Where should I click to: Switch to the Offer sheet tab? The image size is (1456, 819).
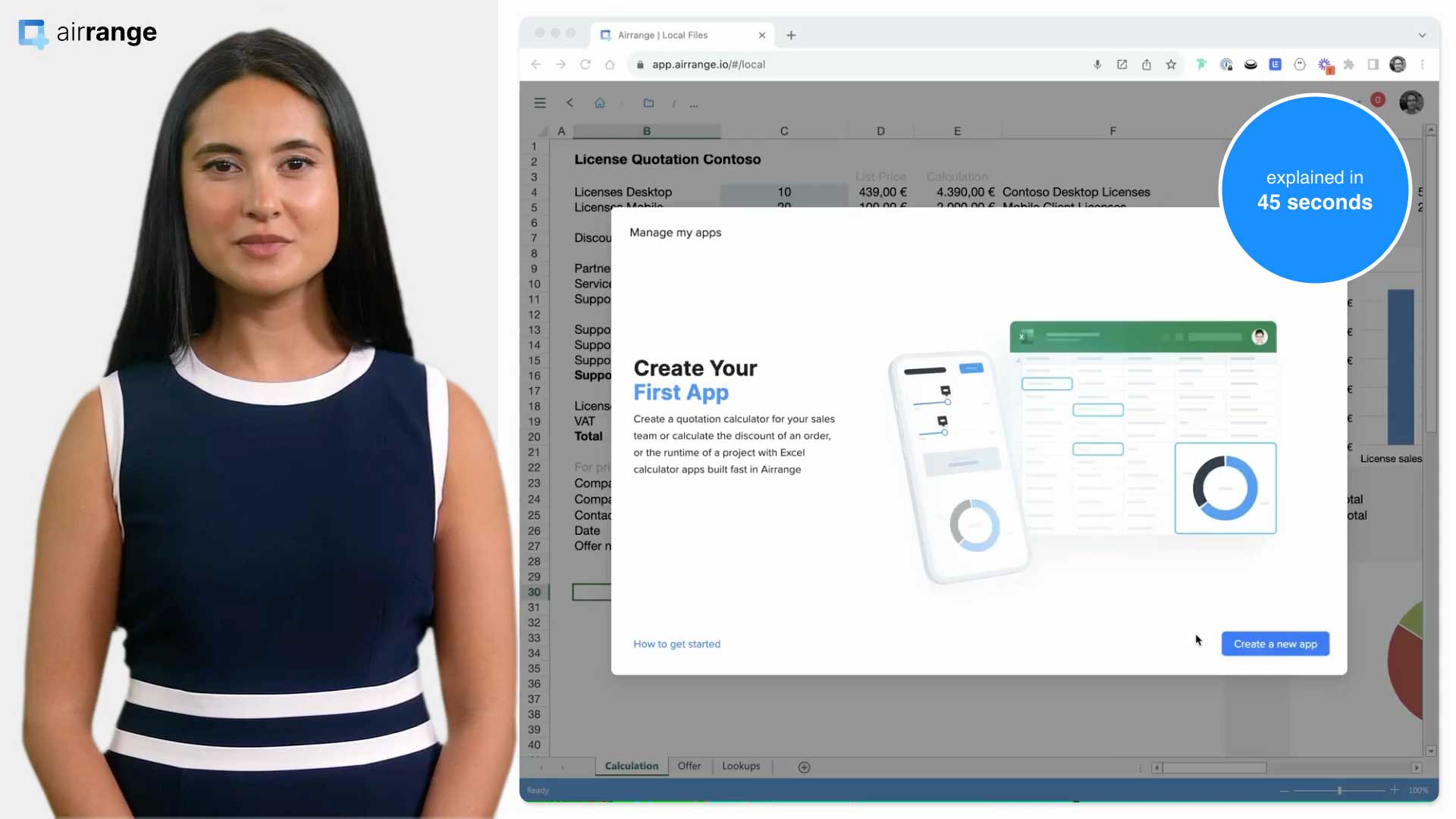689,766
